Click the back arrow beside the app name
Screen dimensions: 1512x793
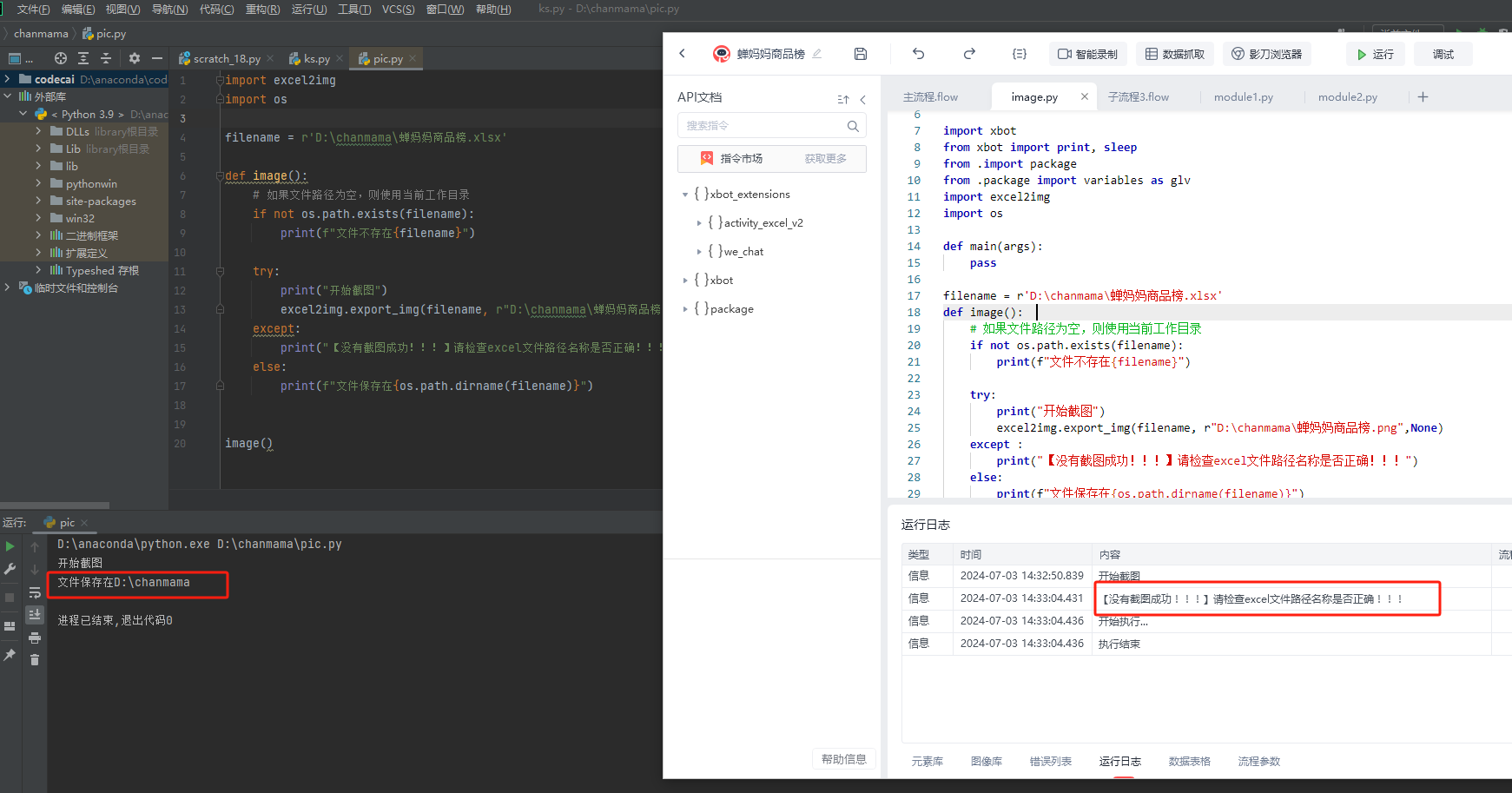[683, 54]
